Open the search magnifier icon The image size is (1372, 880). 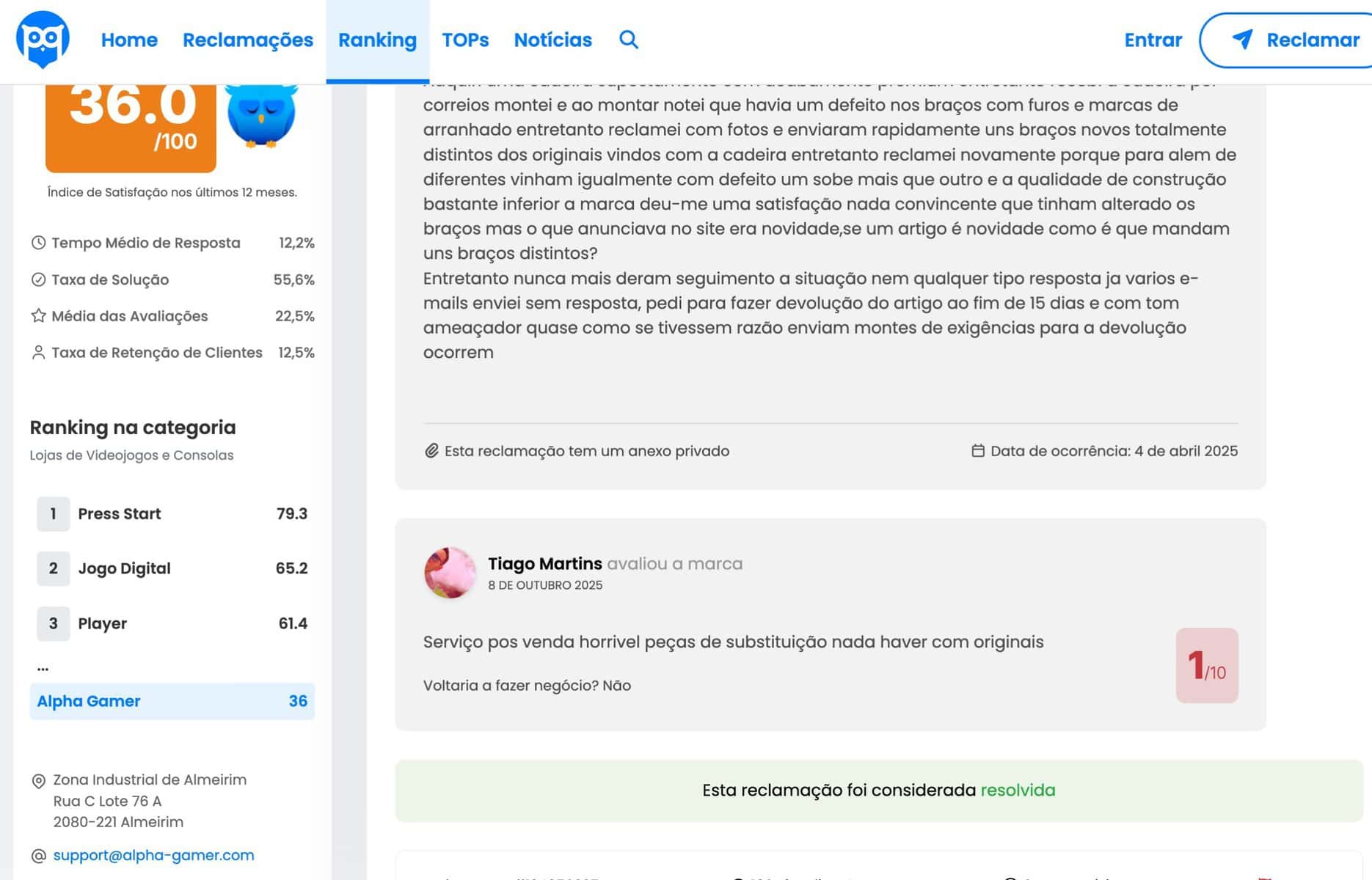point(629,40)
